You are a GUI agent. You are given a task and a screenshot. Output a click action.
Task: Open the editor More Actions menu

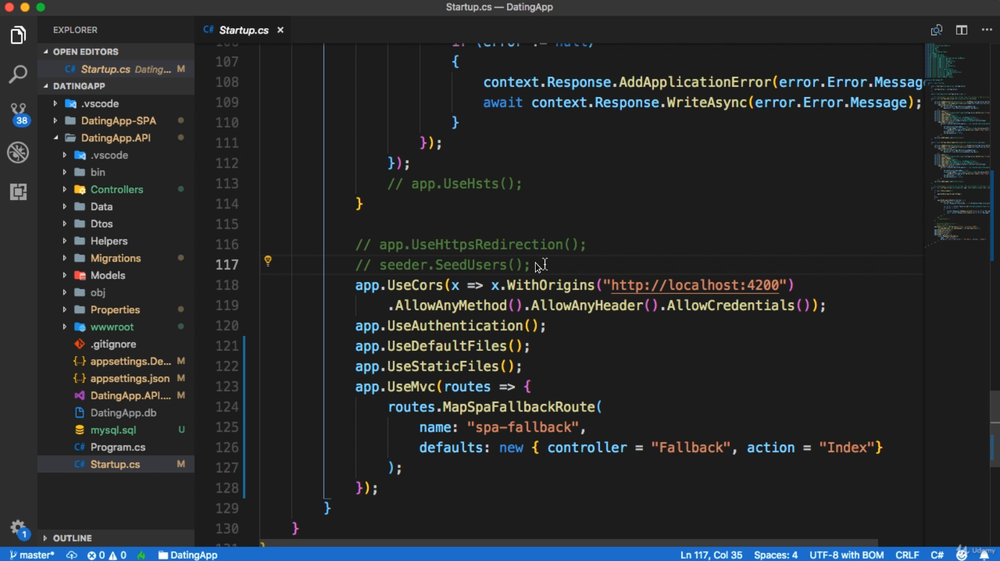coord(986,30)
